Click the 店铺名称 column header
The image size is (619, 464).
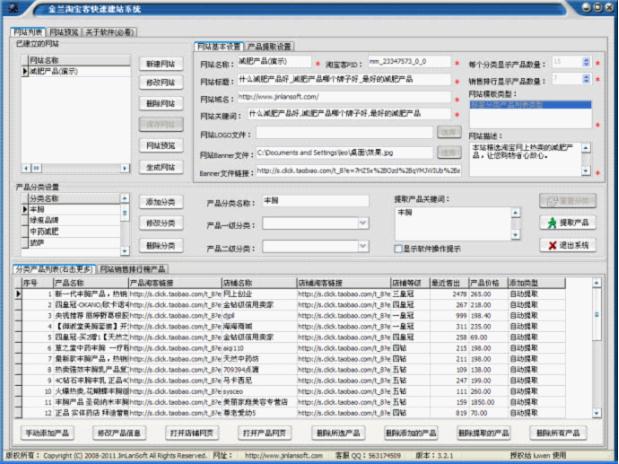pyautogui.click(x=259, y=283)
